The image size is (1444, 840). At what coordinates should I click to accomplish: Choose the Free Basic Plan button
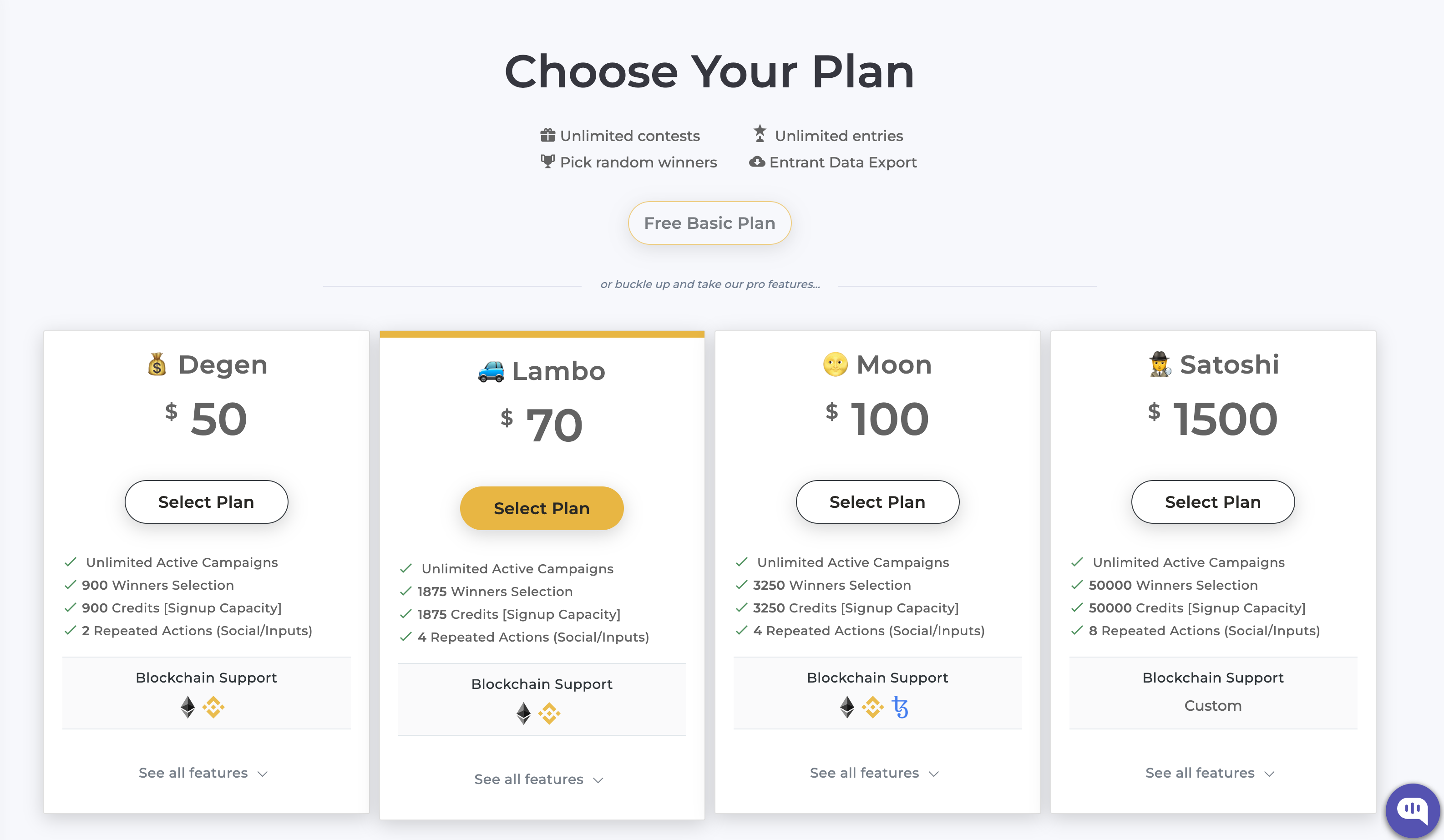coord(709,223)
